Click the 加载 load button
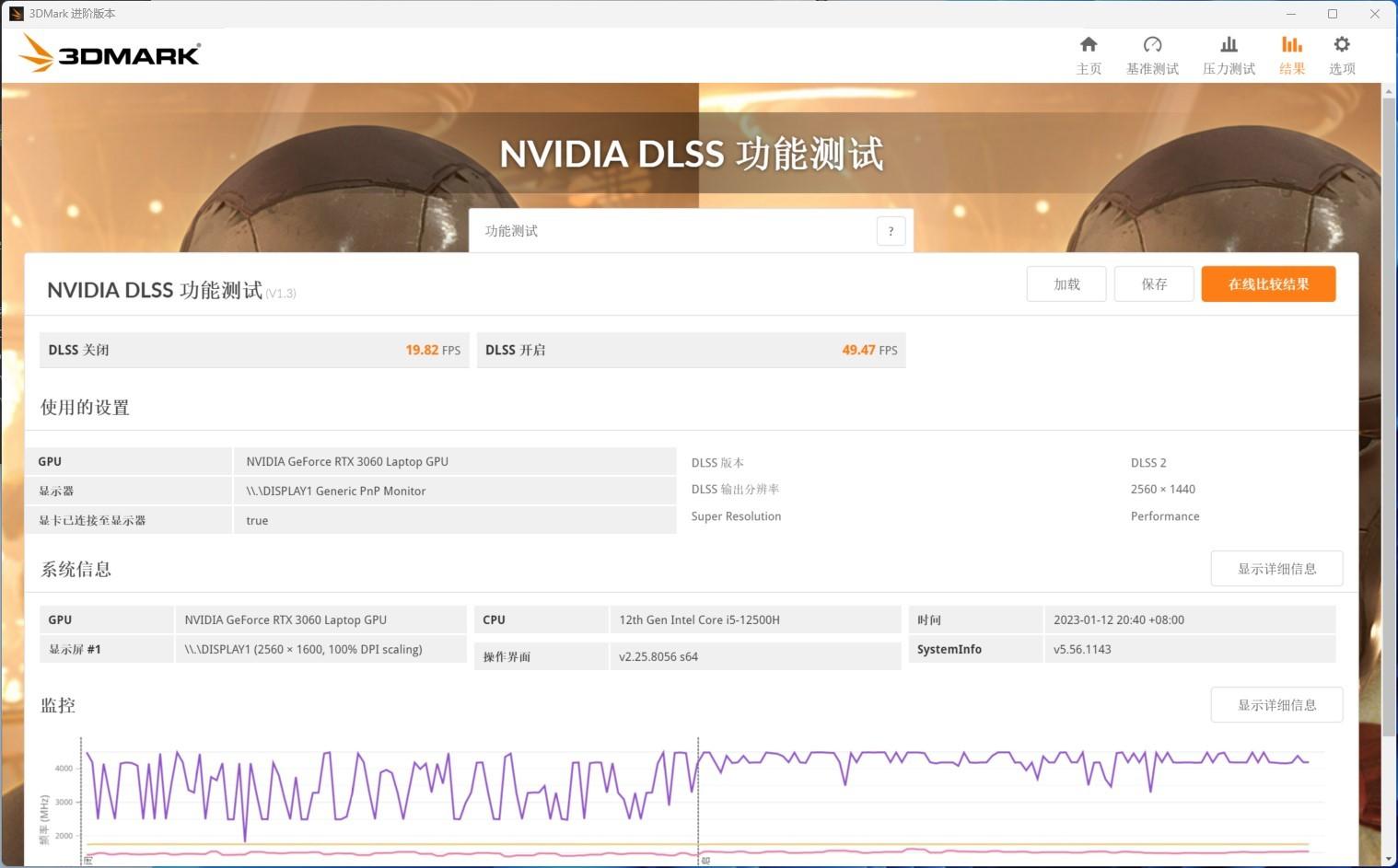 [1066, 284]
